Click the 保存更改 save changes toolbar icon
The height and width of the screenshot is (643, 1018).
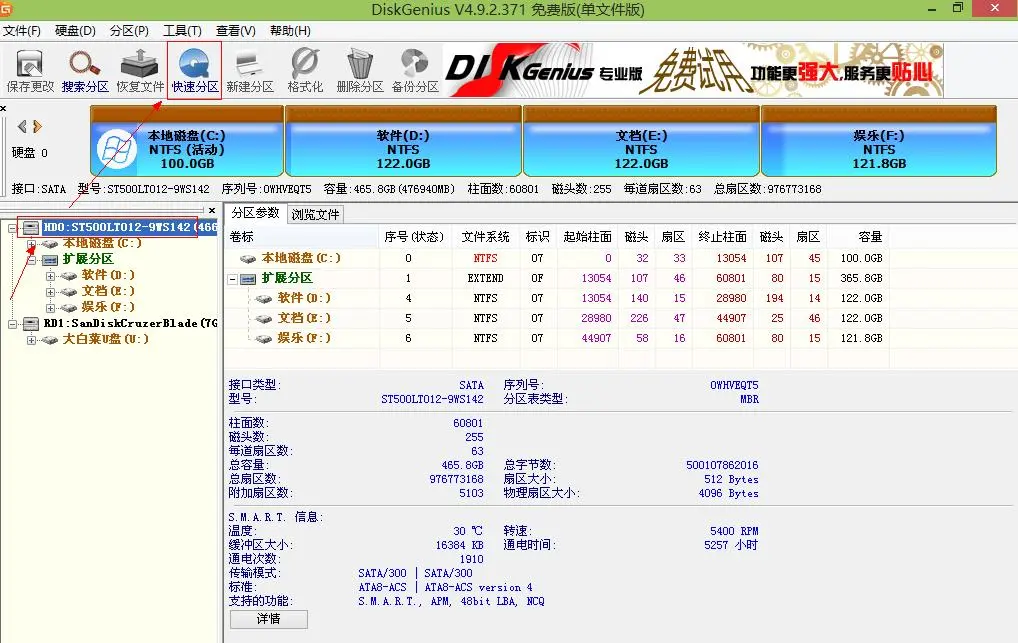tap(30, 71)
